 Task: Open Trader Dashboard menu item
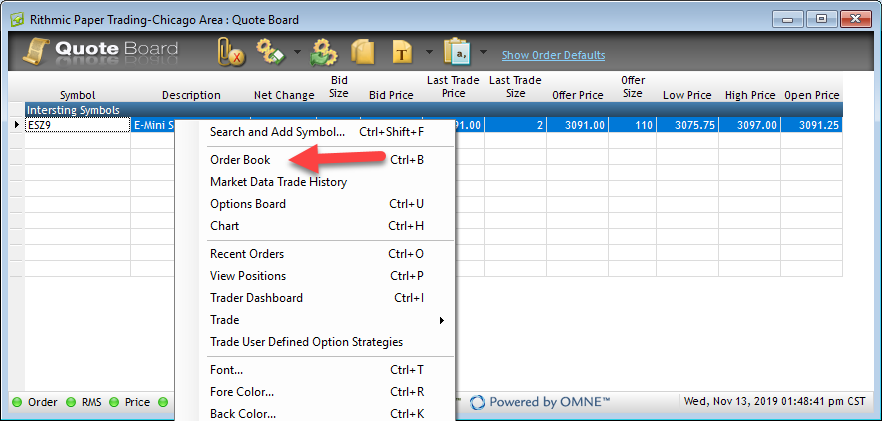tap(317, 298)
